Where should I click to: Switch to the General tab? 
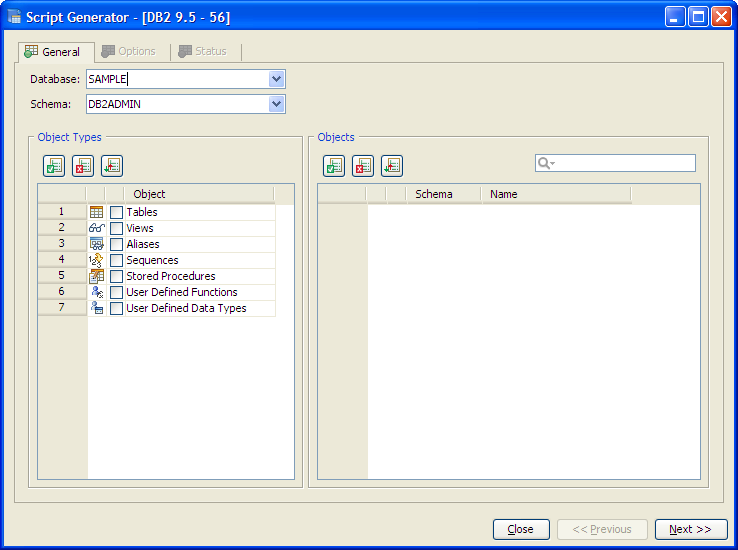click(x=56, y=52)
